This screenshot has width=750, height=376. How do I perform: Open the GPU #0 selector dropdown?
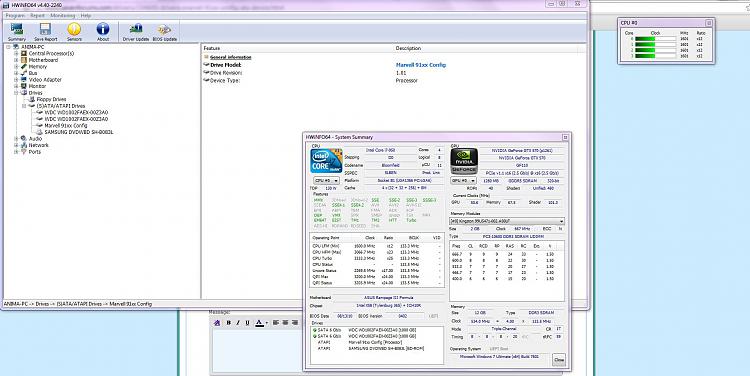(463, 181)
